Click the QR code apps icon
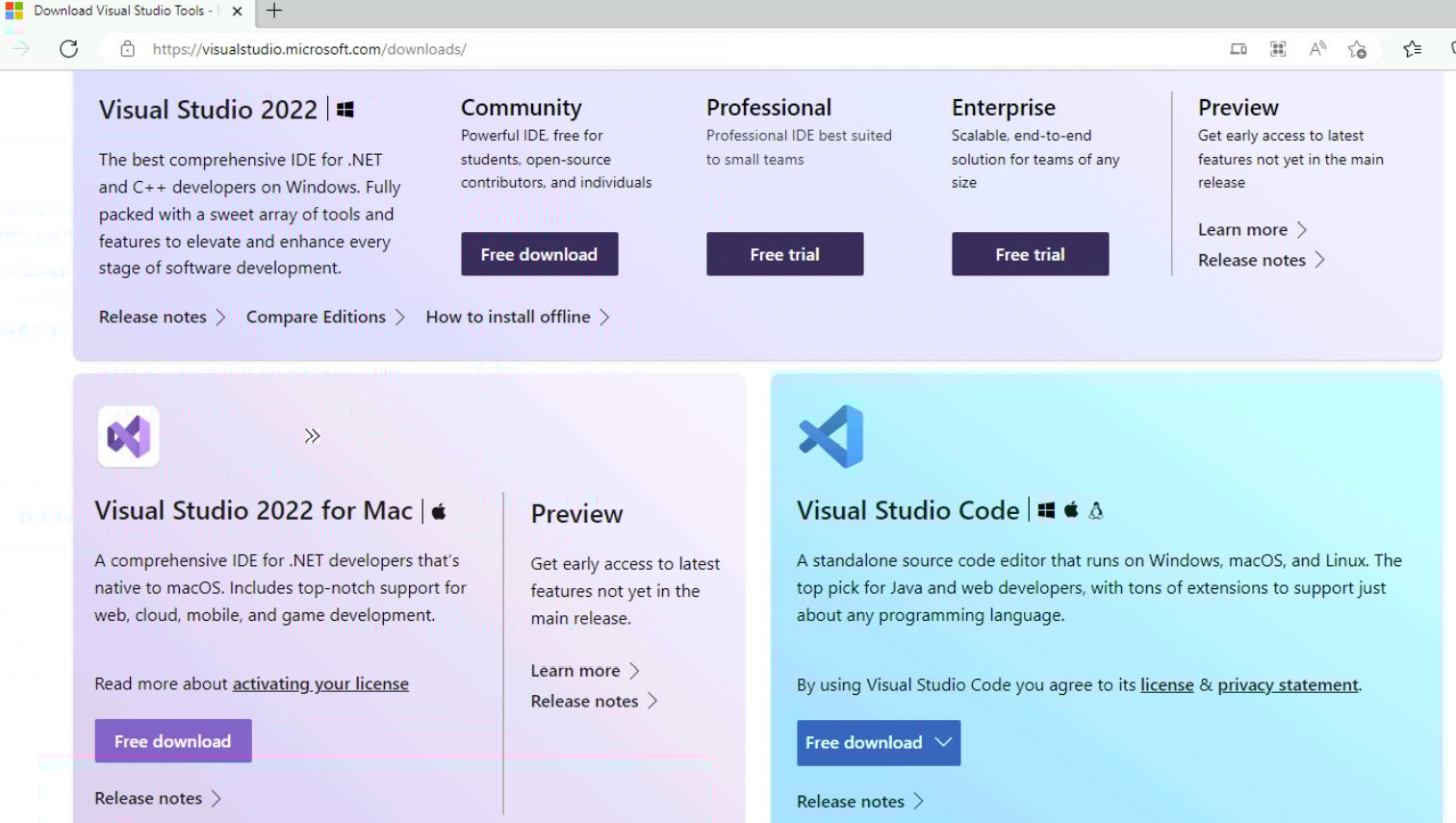This screenshot has height=823, width=1456. click(x=1278, y=49)
